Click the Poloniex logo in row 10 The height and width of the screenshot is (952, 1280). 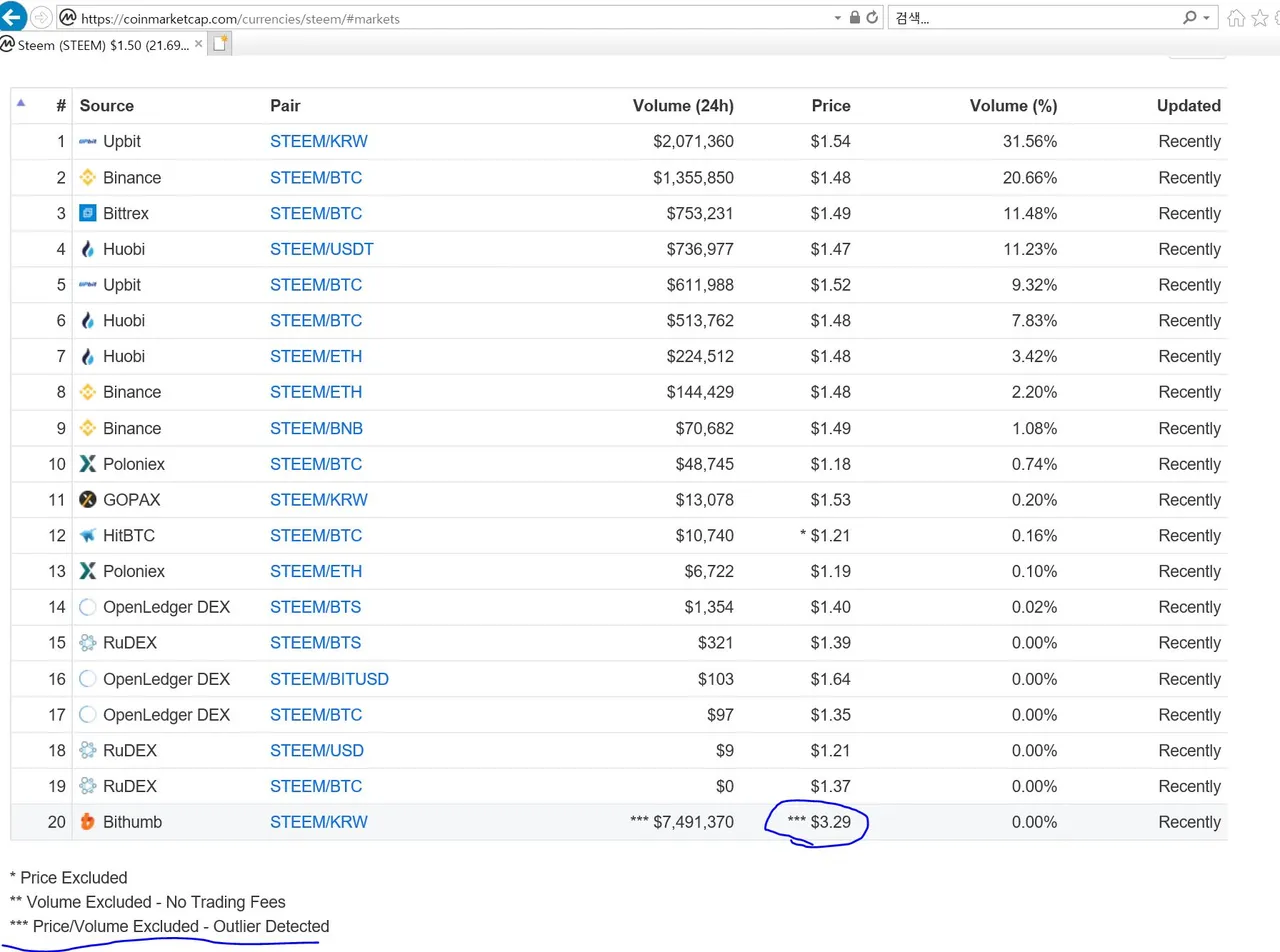click(x=87, y=464)
